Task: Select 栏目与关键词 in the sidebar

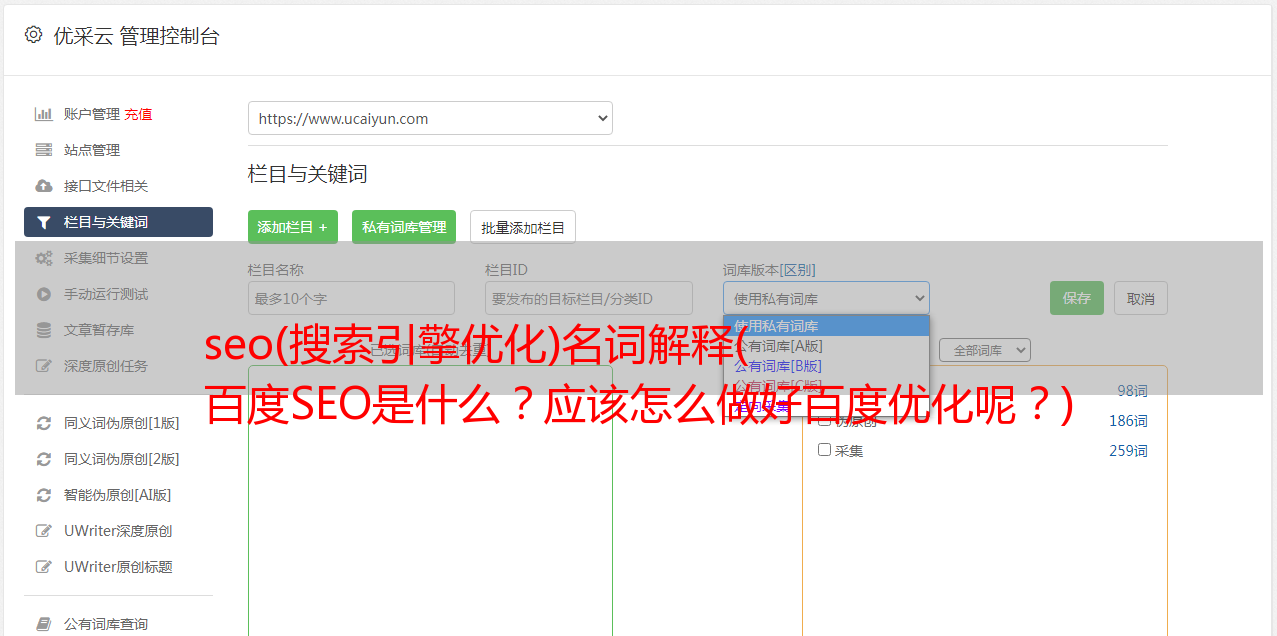Action: [x=118, y=222]
